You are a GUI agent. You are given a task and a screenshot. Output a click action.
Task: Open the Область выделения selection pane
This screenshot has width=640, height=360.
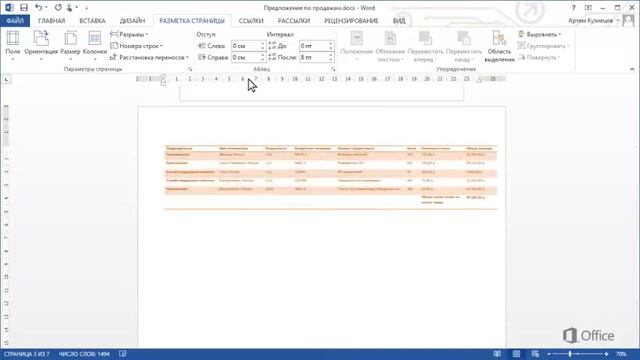click(x=499, y=46)
